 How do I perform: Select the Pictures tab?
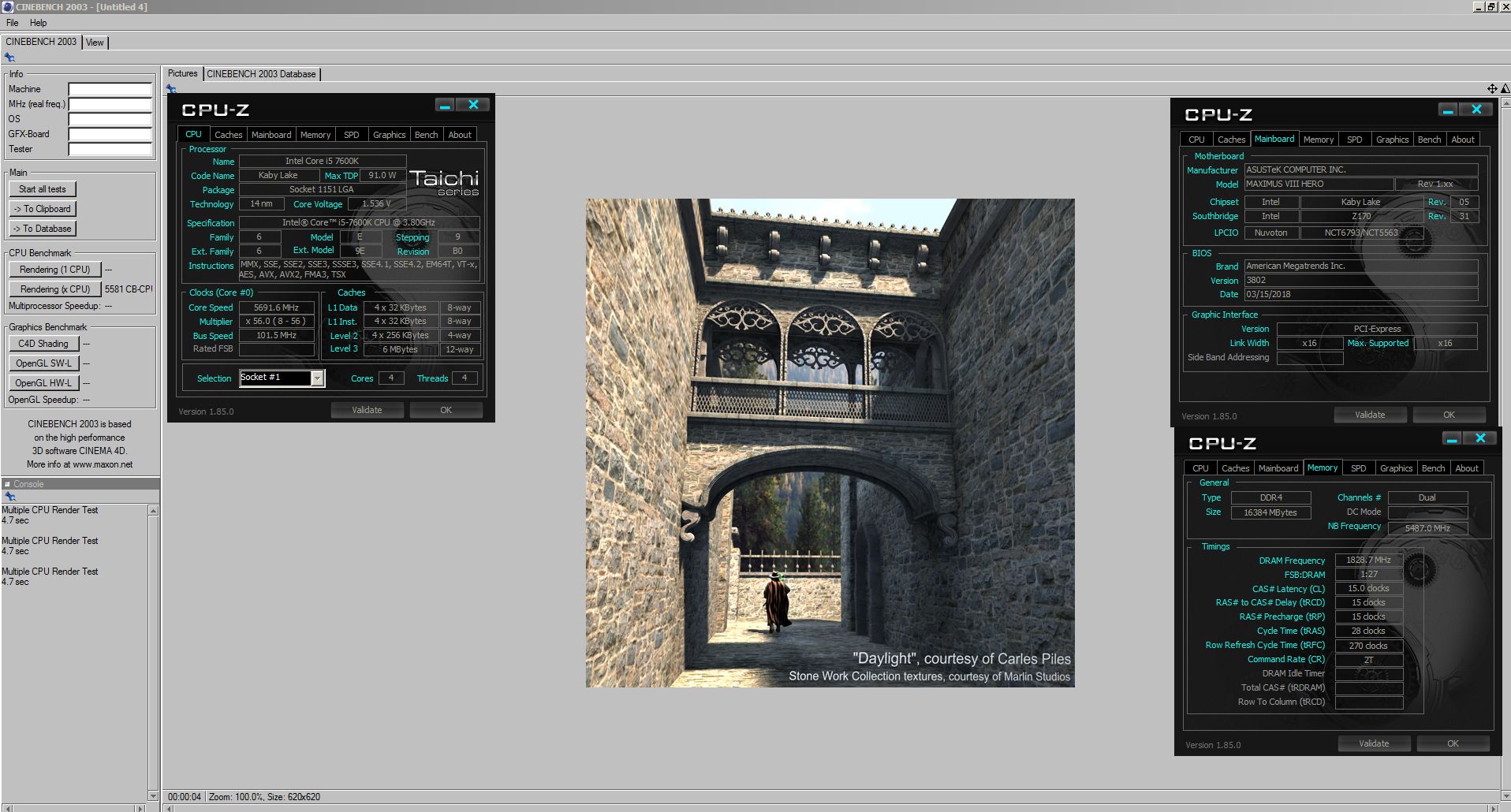pos(183,73)
